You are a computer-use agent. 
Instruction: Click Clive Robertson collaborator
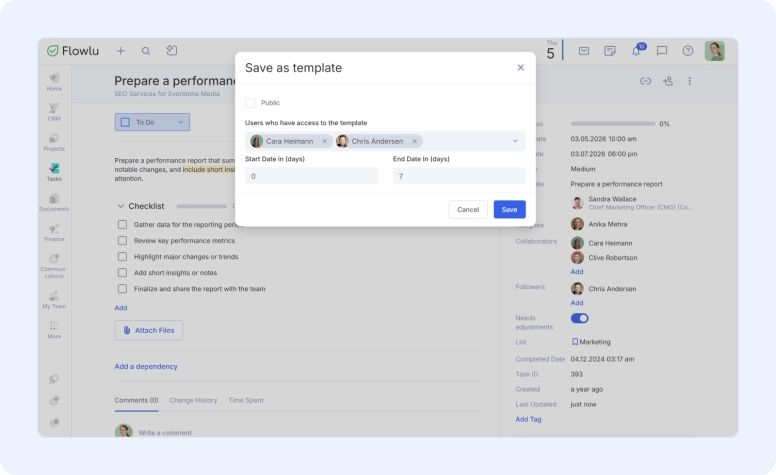(x=613, y=258)
